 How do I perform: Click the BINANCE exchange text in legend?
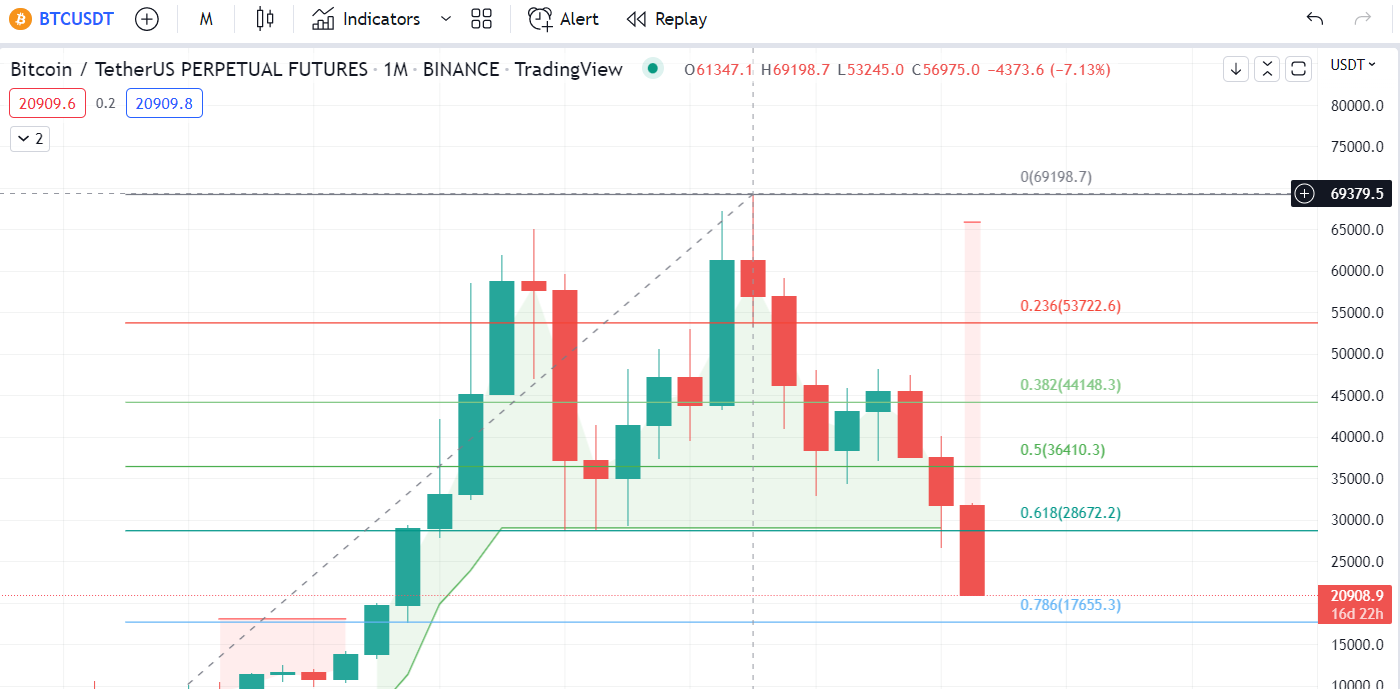pyautogui.click(x=461, y=69)
